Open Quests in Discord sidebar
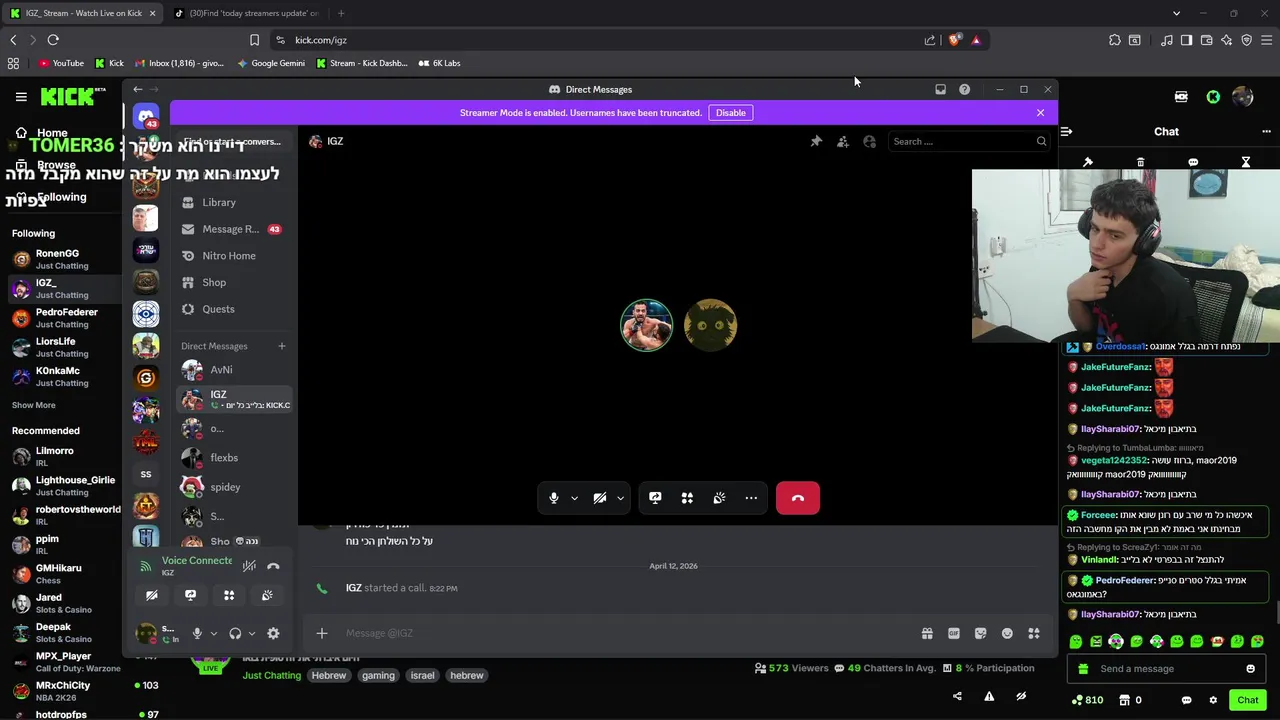This screenshot has height=720, width=1280. pyautogui.click(x=234, y=310)
